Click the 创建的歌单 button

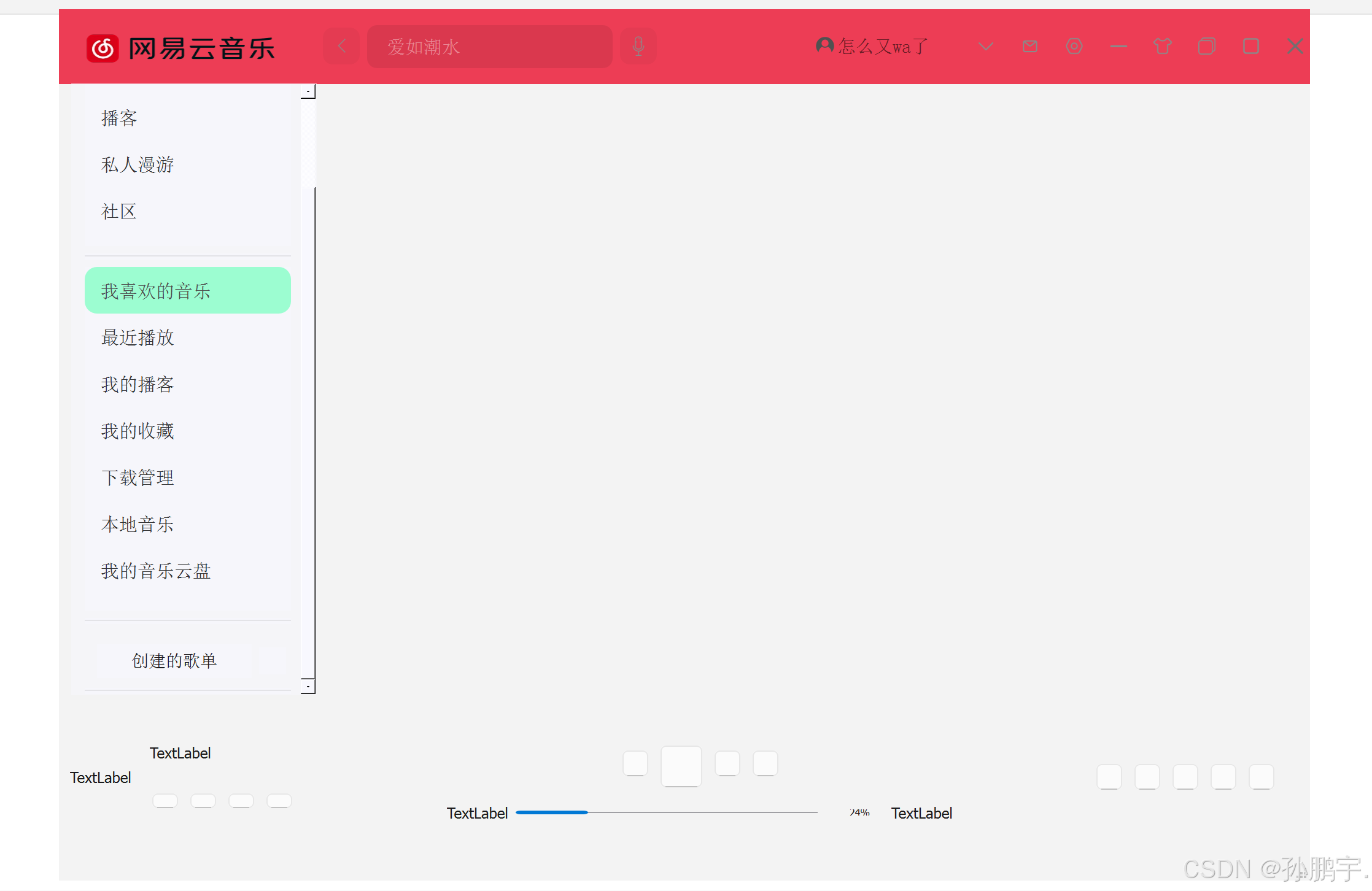tap(174, 661)
